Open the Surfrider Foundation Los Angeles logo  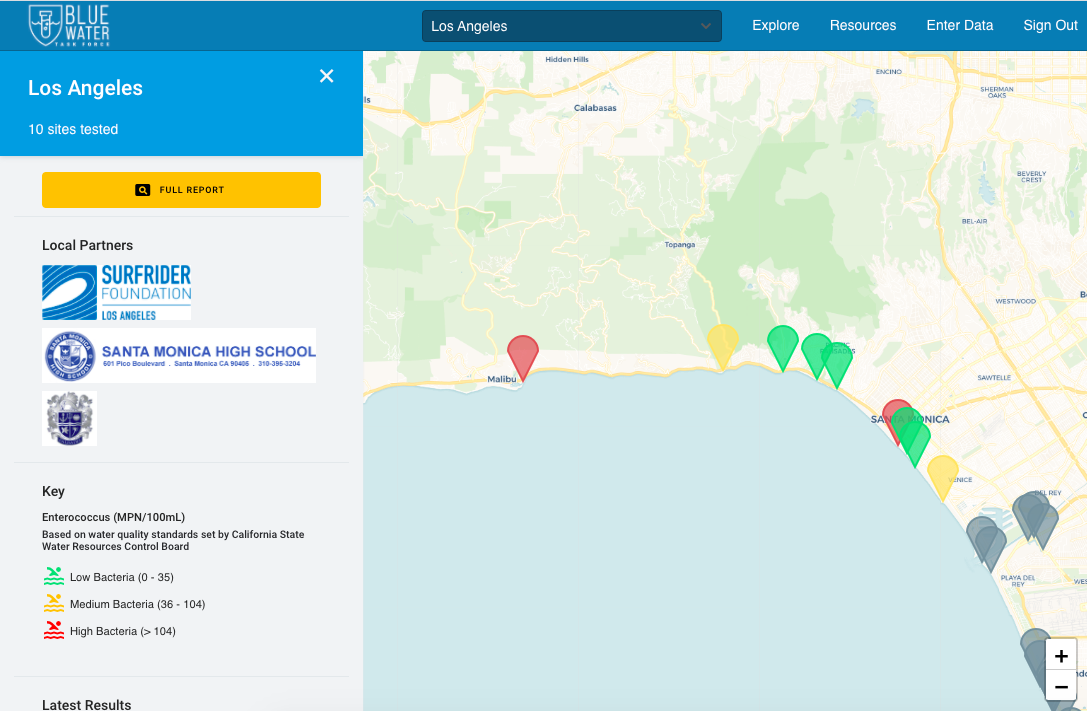click(x=116, y=292)
